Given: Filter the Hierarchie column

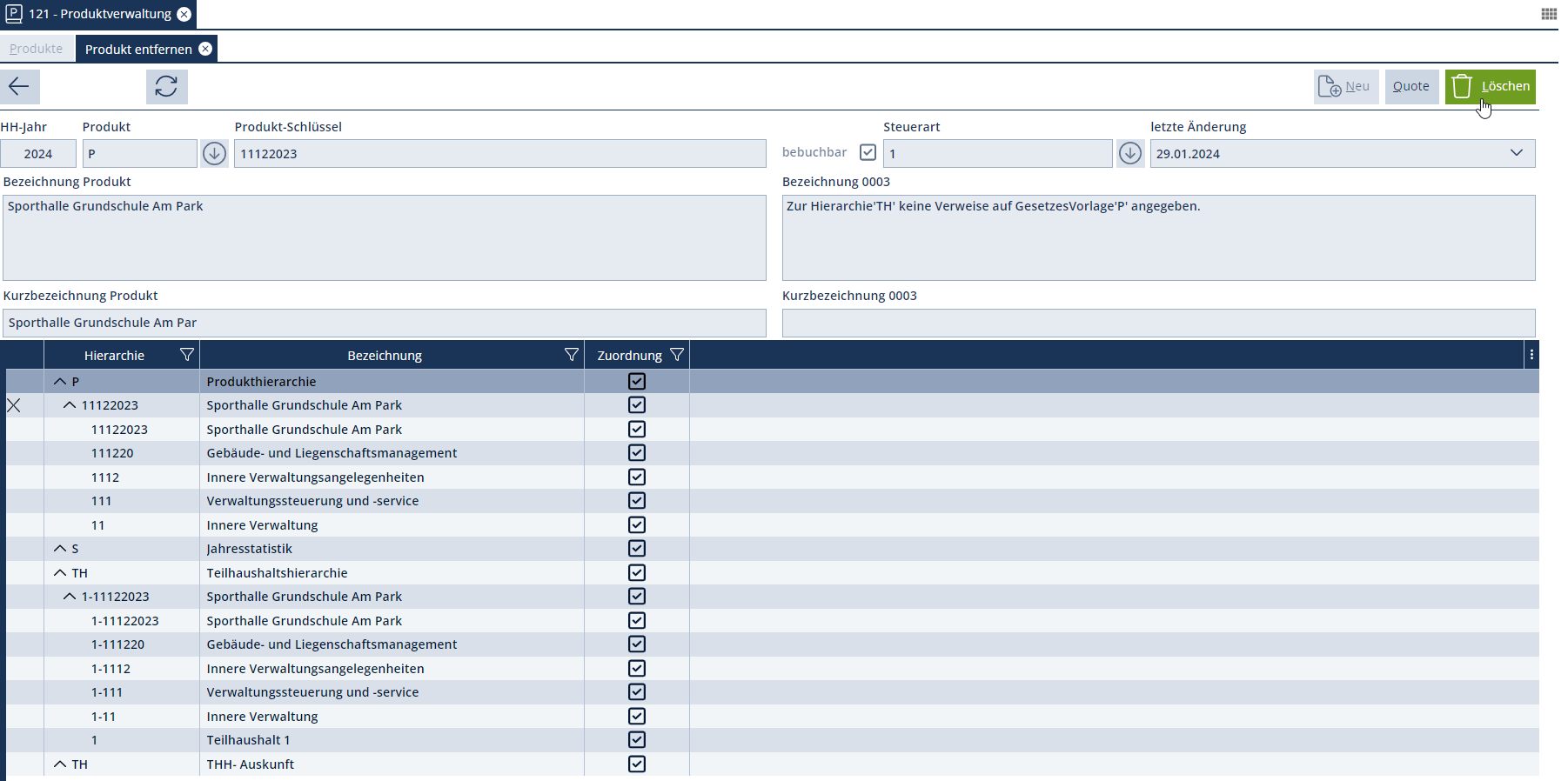Looking at the screenshot, I should tap(186, 355).
